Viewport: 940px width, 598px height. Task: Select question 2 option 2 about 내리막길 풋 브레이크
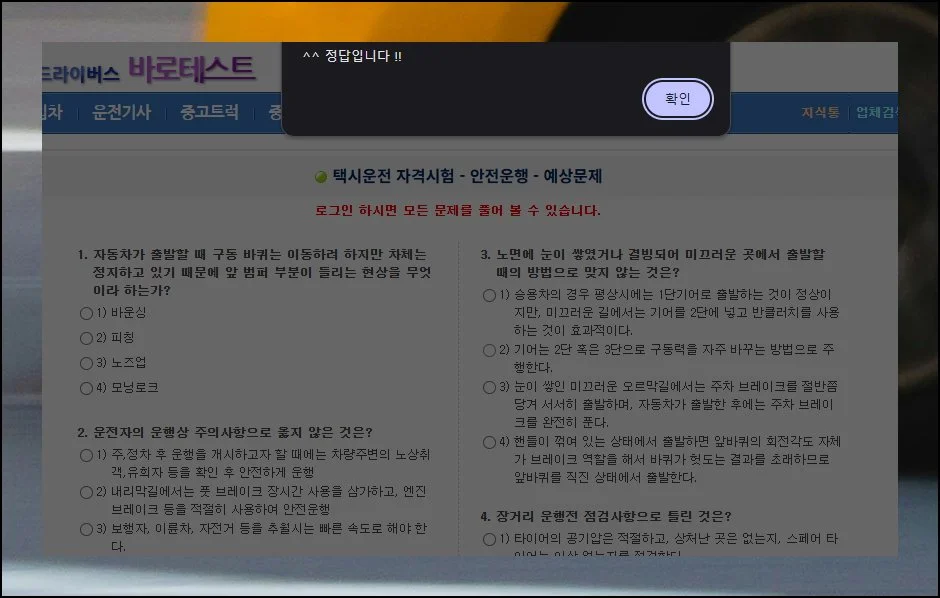pyautogui.click(x=86, y=492)
